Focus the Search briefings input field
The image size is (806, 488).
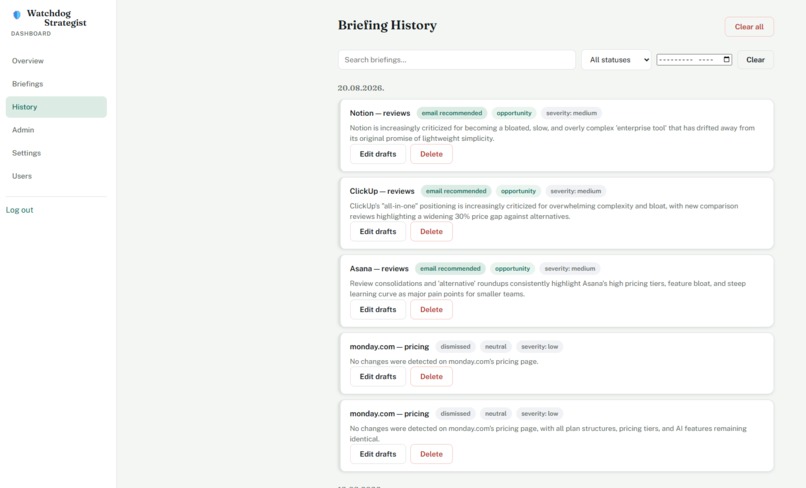(456, 60)
